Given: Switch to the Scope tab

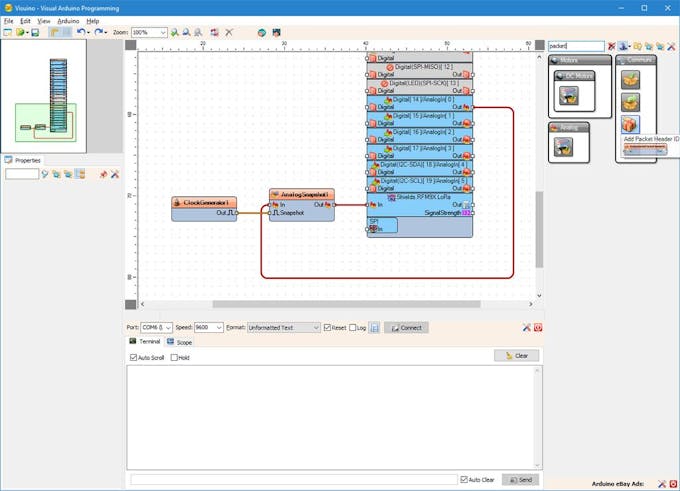Looking at the screenshot, I should click(180, 342).
